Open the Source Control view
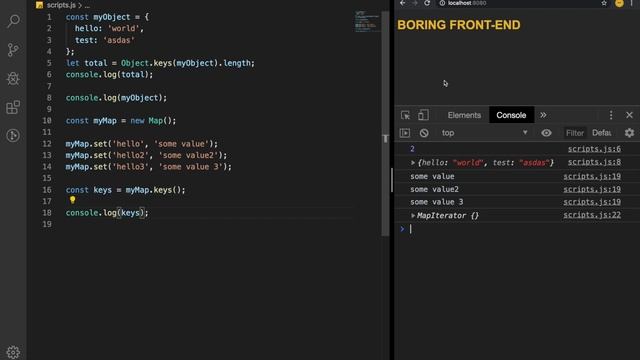640x360 pixels. coord(13,49)
